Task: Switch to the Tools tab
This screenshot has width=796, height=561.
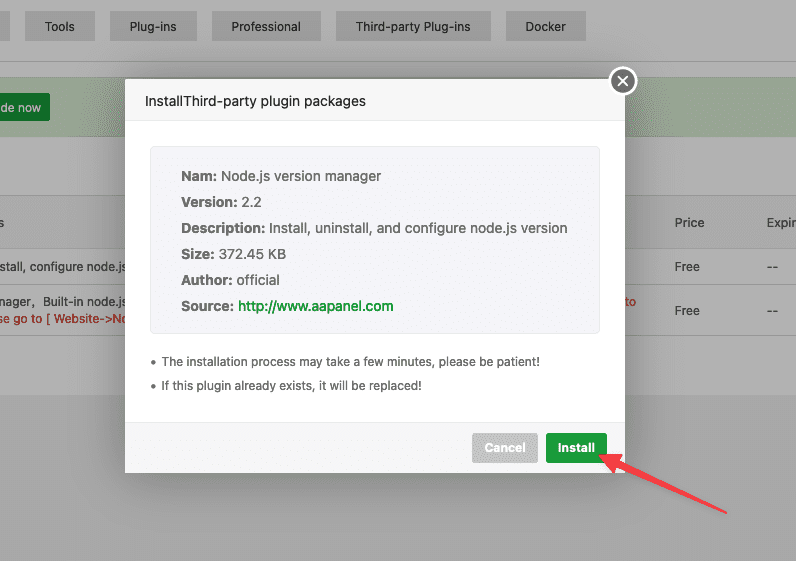Action: point(60,27)
